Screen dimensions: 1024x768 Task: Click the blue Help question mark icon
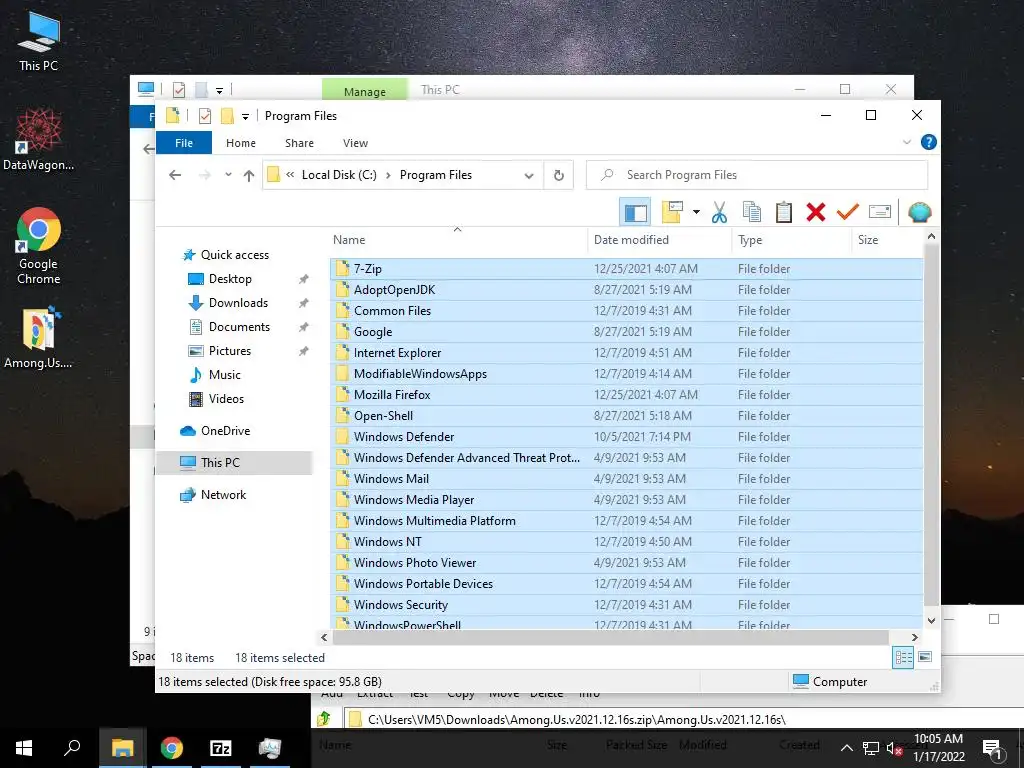pyautogui.click(x=928, y=142)
